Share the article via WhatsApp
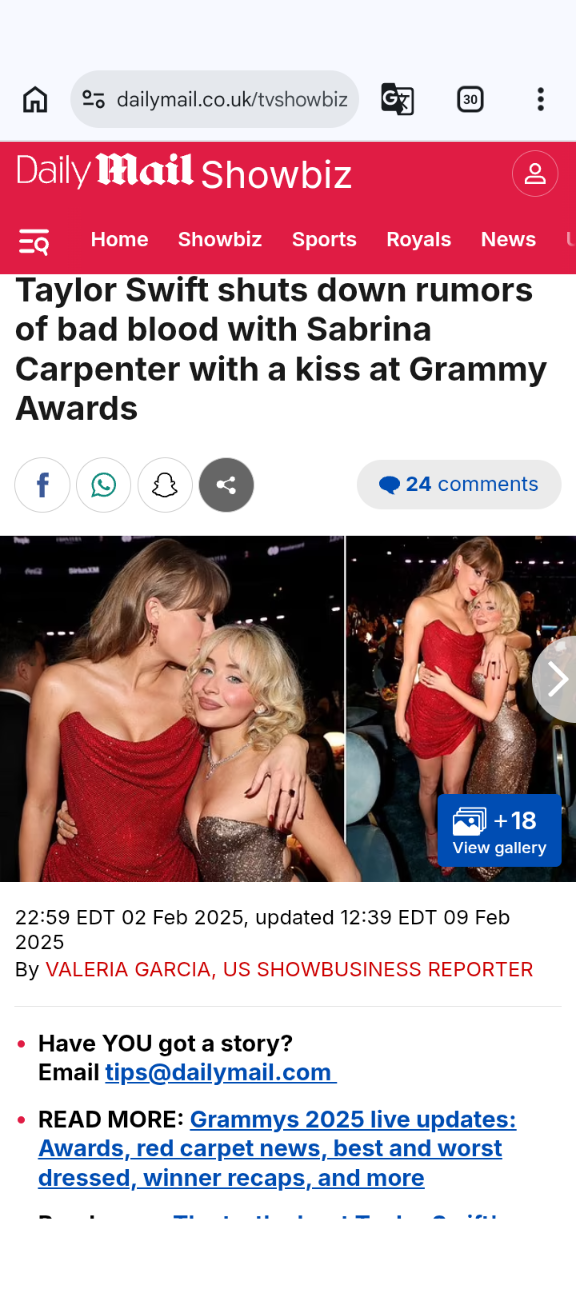576x1289 pixels. click(103, 485)
